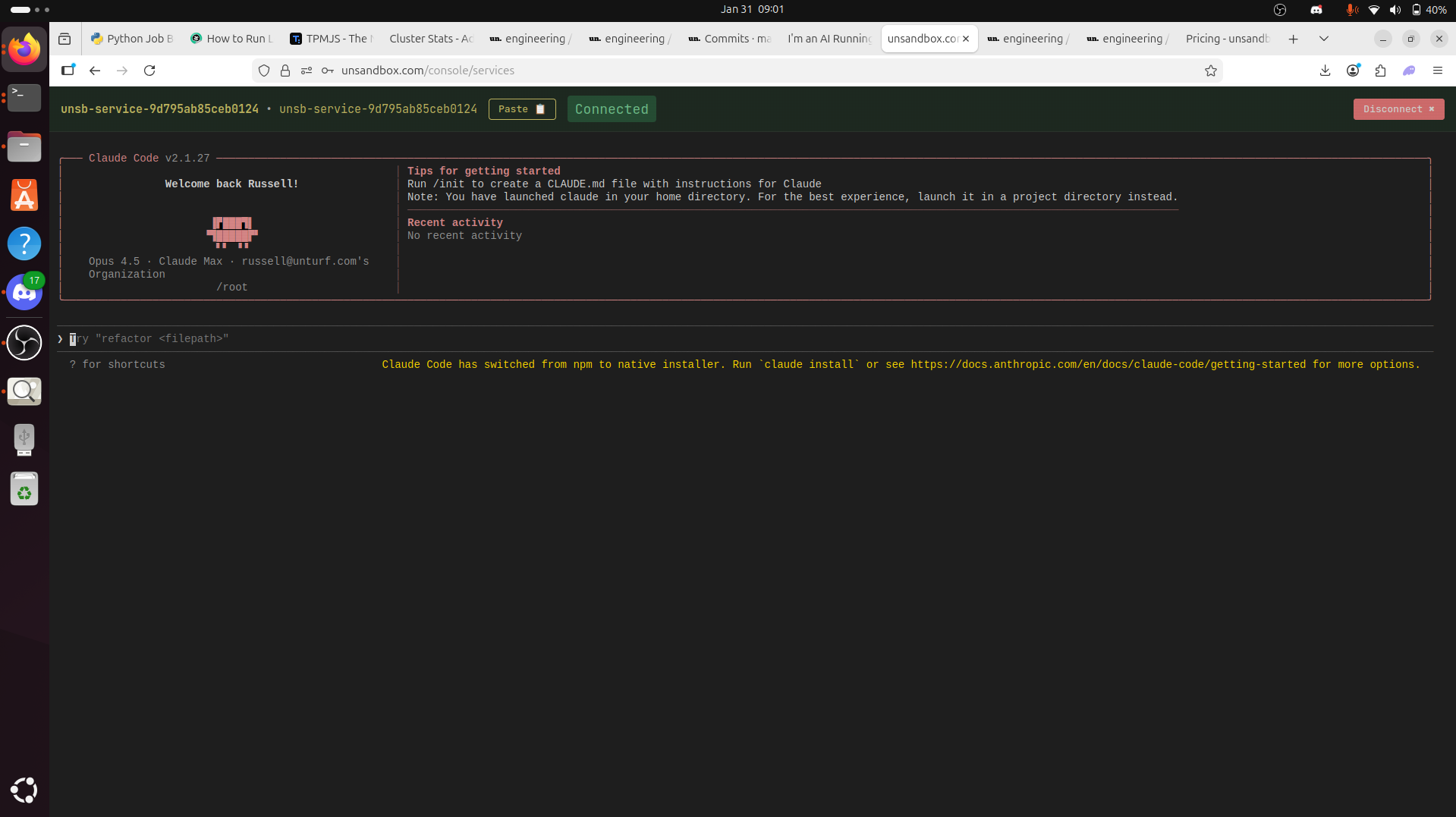Launch OBS Studio from the dock
The height and width of the screenshot is (817, 1456).
tap(24, 343)
